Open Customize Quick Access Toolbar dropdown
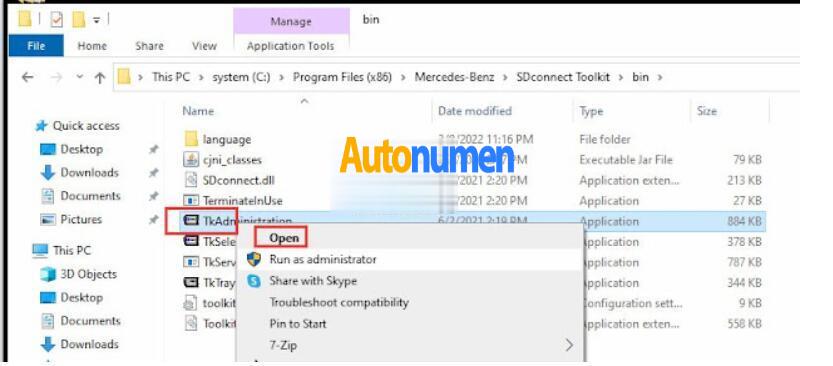Image resolution: width=833 pixels, height=366 pixels. (96, 20)
